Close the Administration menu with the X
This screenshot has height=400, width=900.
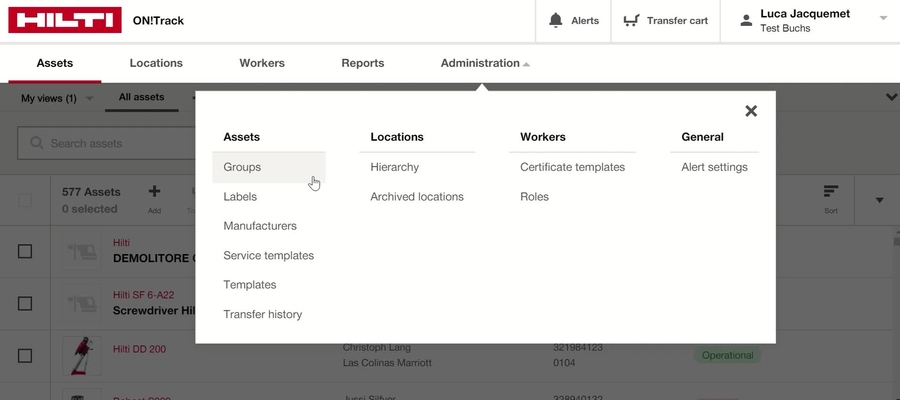(x=751, y=111)
